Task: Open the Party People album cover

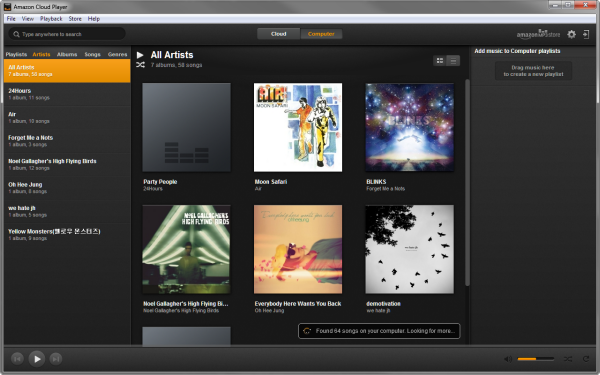Action: 186,127
